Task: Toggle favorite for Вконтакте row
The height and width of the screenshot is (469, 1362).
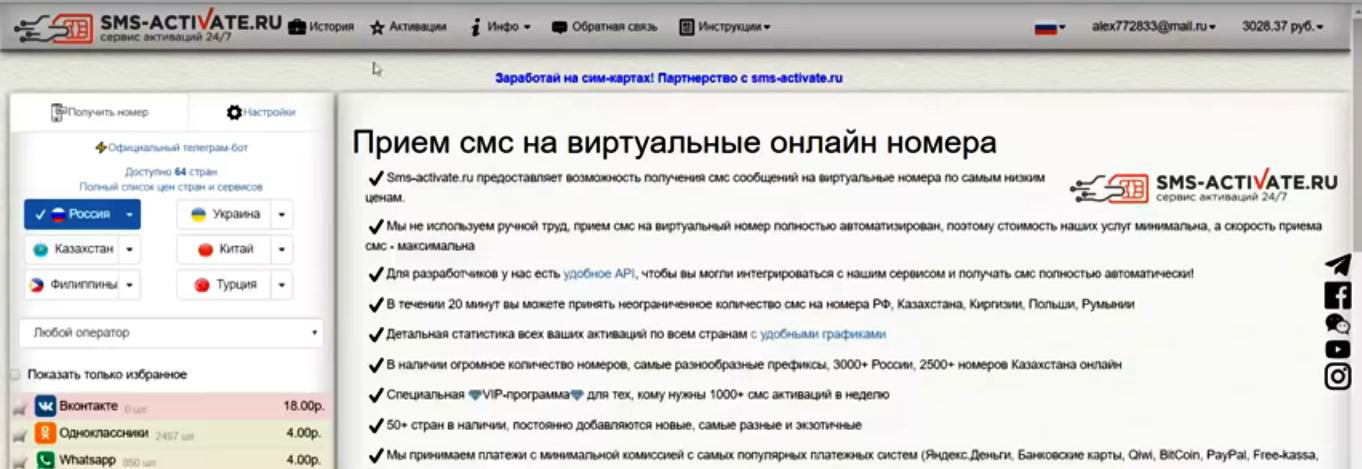Action: coord(18,408)
